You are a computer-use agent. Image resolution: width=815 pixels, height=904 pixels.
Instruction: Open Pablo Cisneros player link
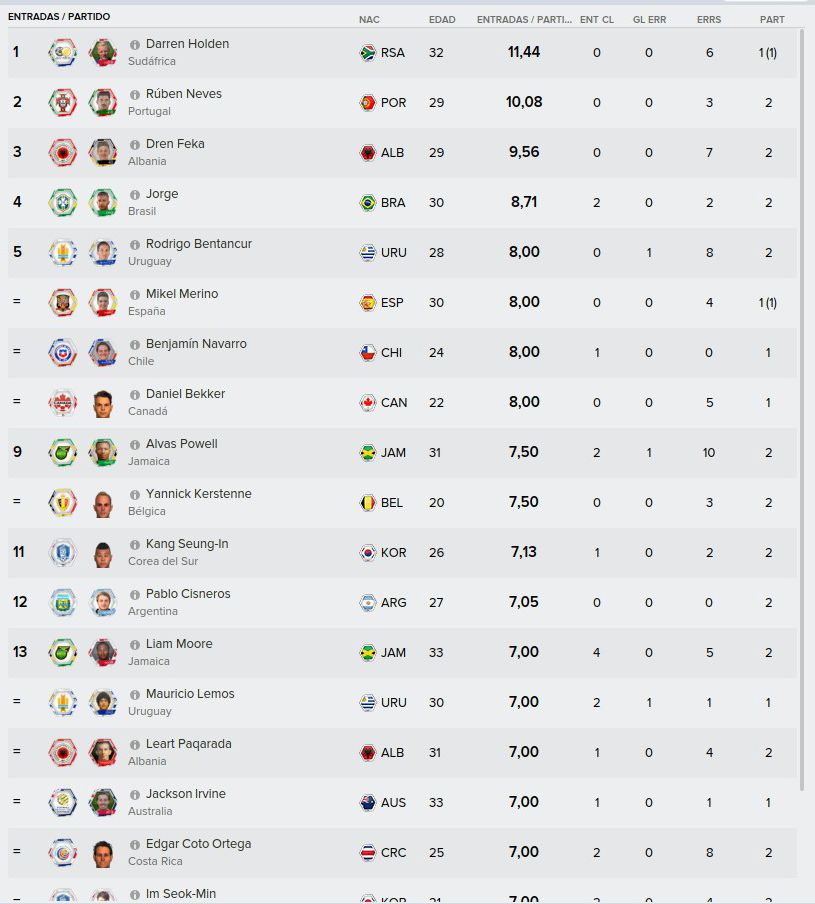coord(188,594)
